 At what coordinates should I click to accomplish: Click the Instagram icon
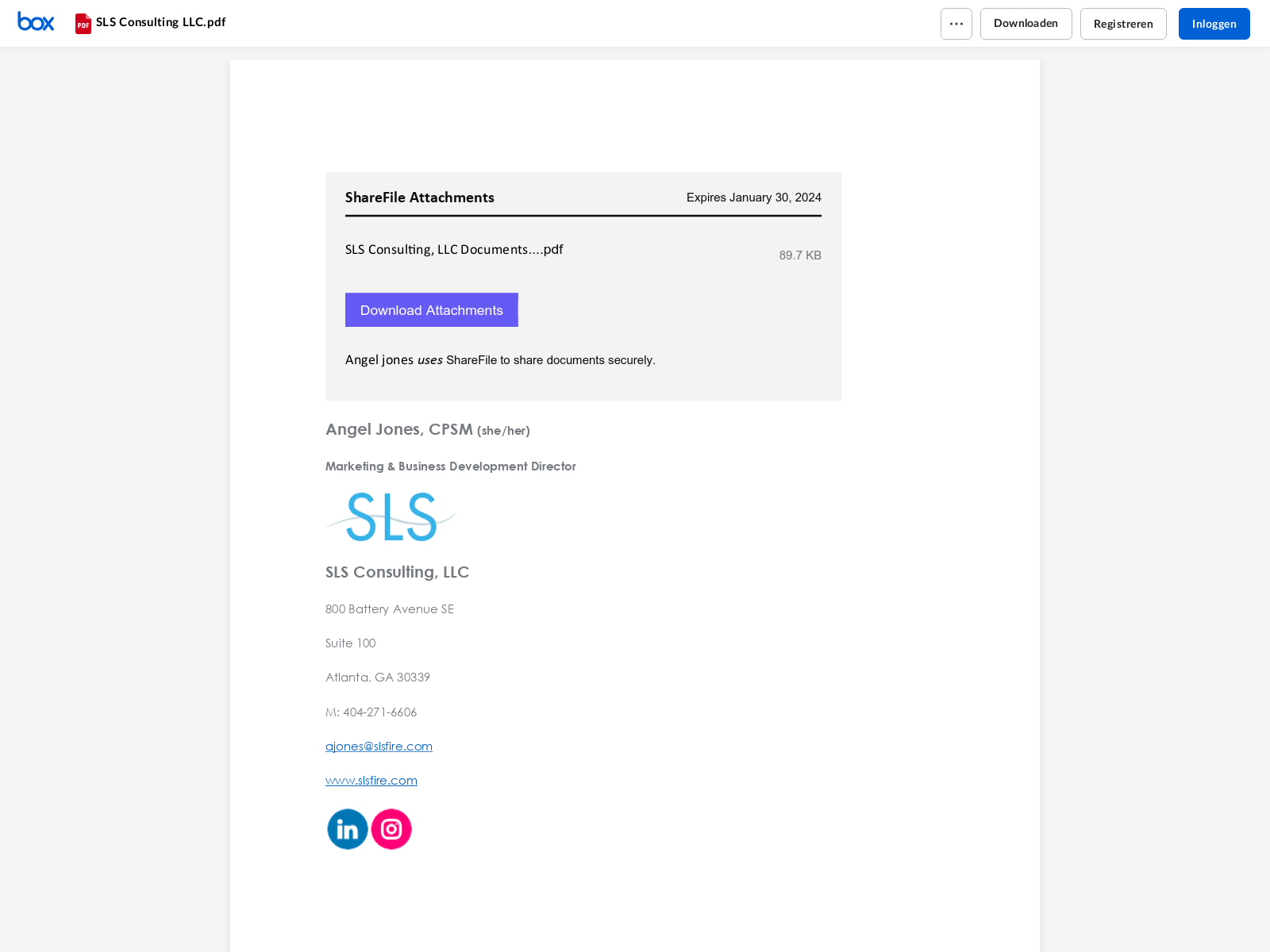(391, 829)
